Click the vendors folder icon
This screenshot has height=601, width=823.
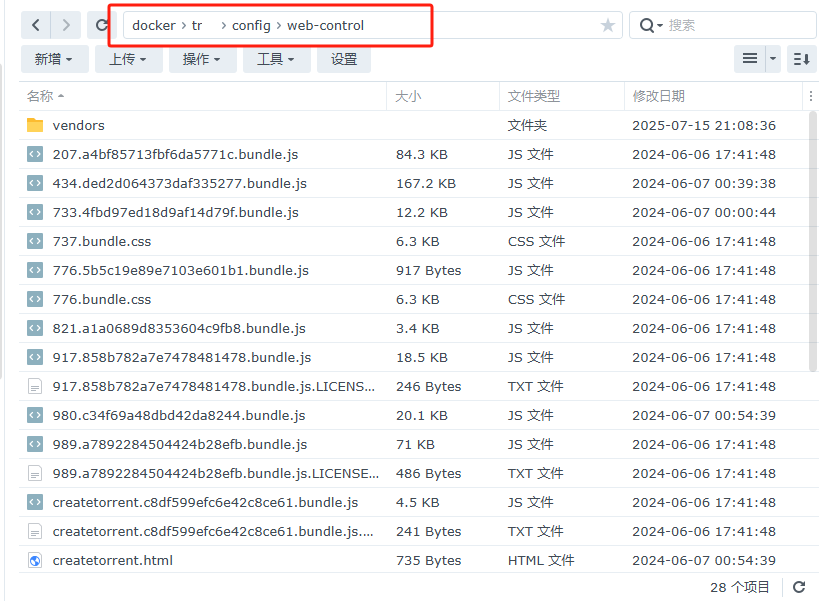pos(35,125)
